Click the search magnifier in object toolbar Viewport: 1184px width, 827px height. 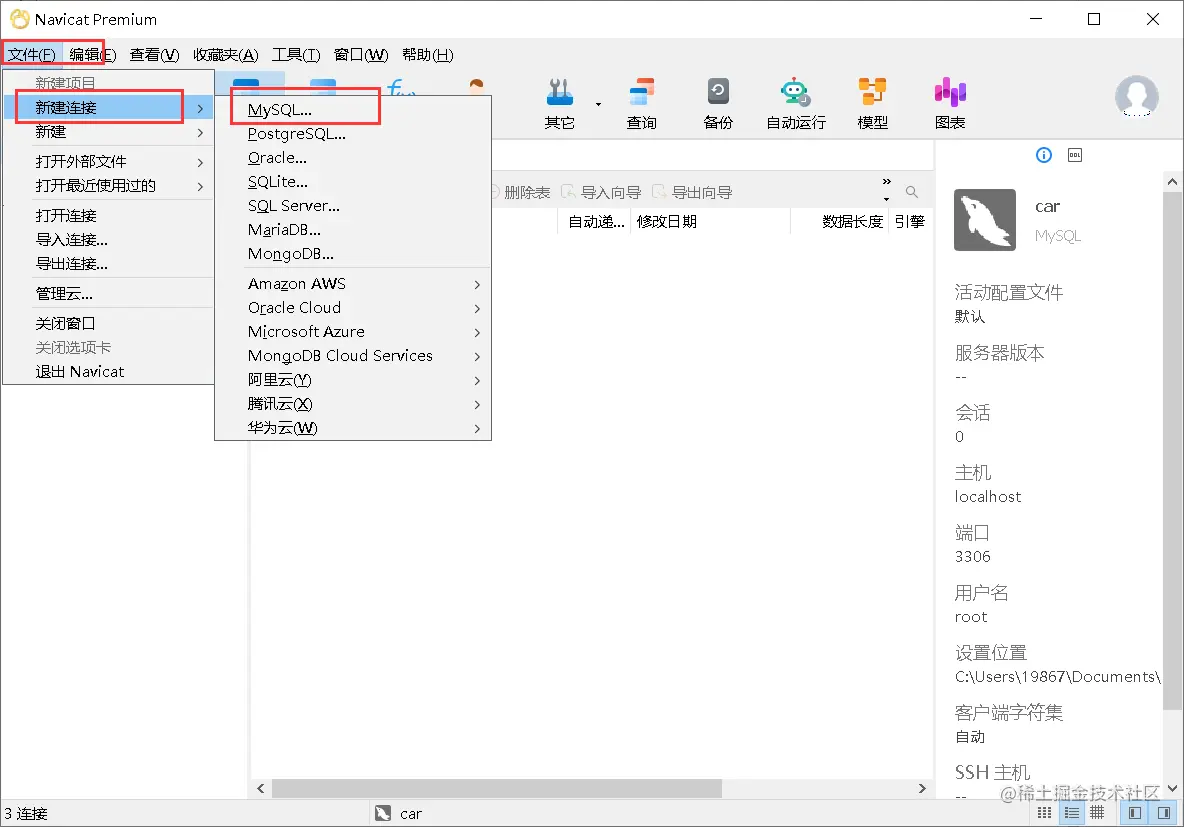(911, 192)
